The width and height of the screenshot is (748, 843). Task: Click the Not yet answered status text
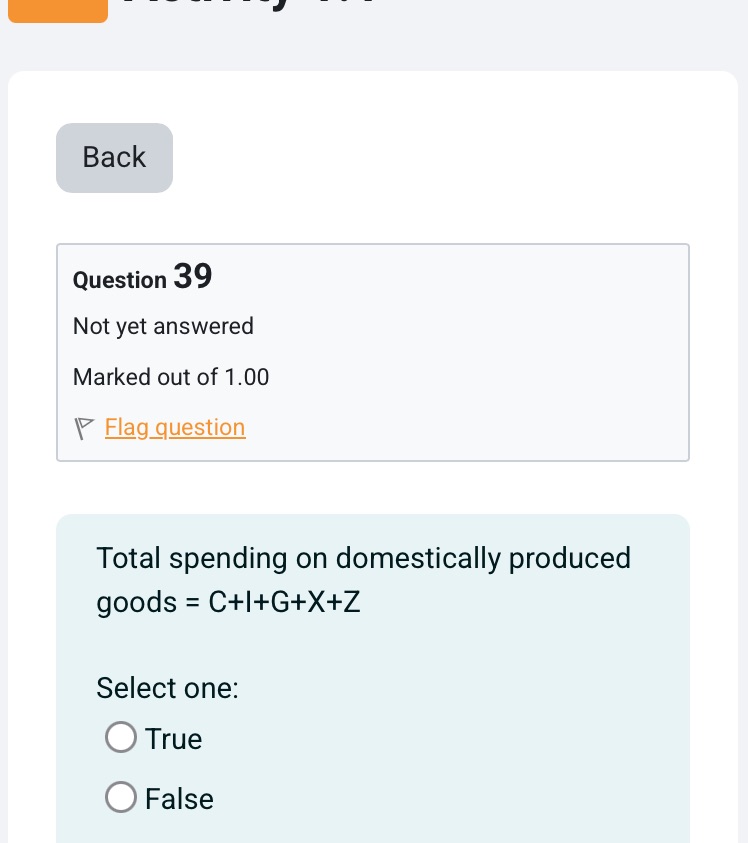(x=163, y=326)
